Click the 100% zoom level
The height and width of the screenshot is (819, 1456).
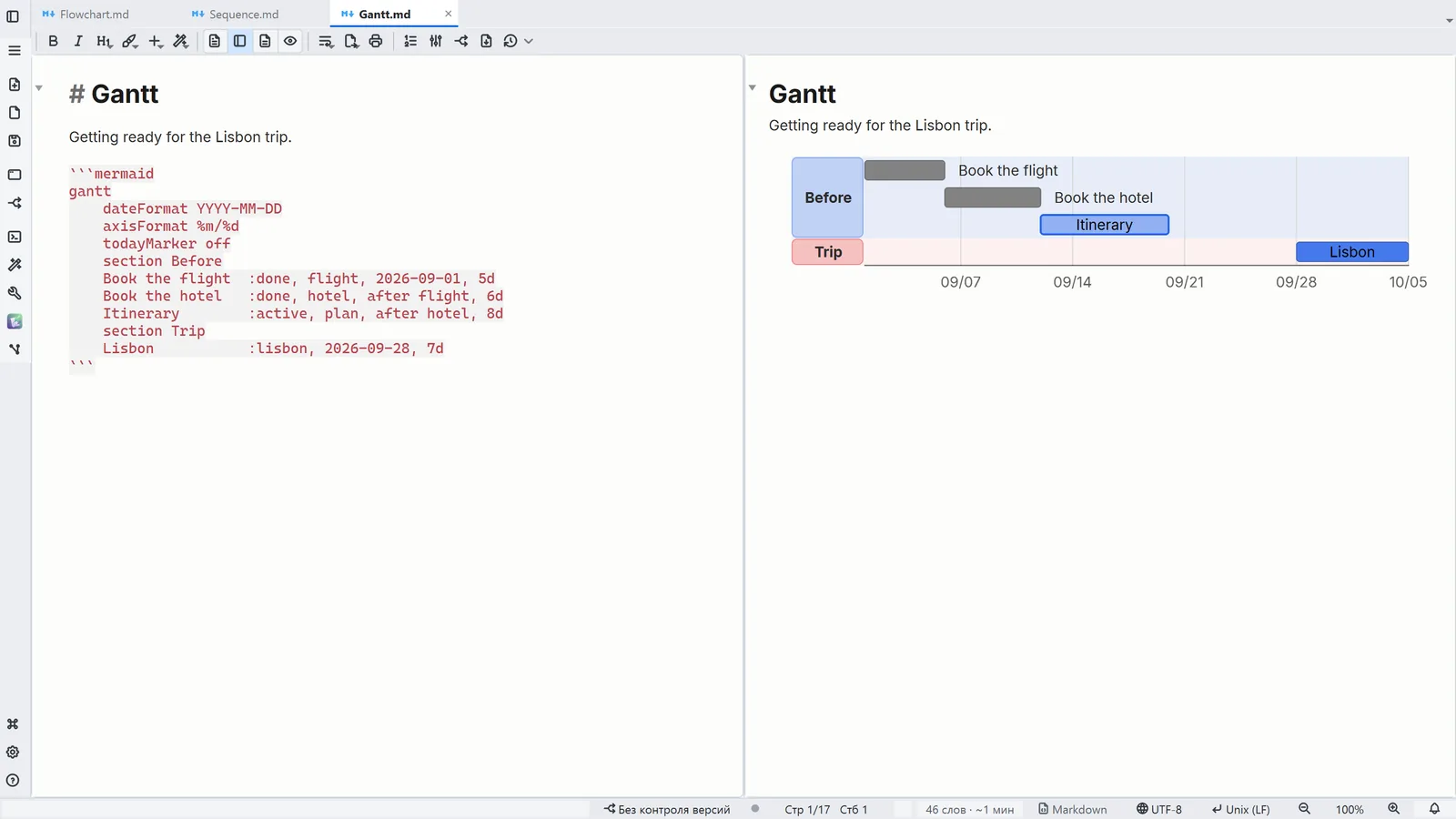[x=1350, y=809]
